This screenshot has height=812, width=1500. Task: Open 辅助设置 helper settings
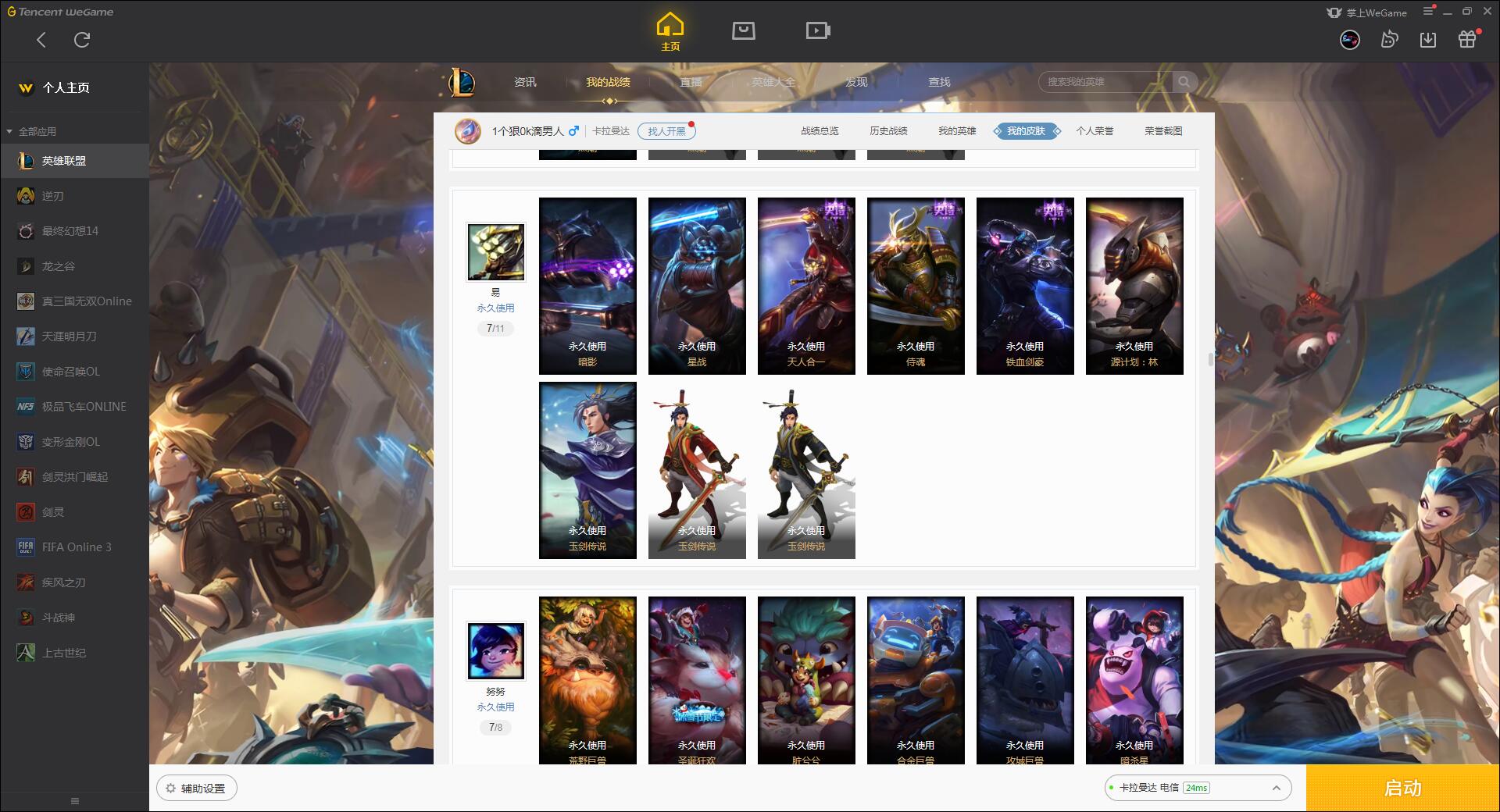pyautogui.click(x=197, y=789)
